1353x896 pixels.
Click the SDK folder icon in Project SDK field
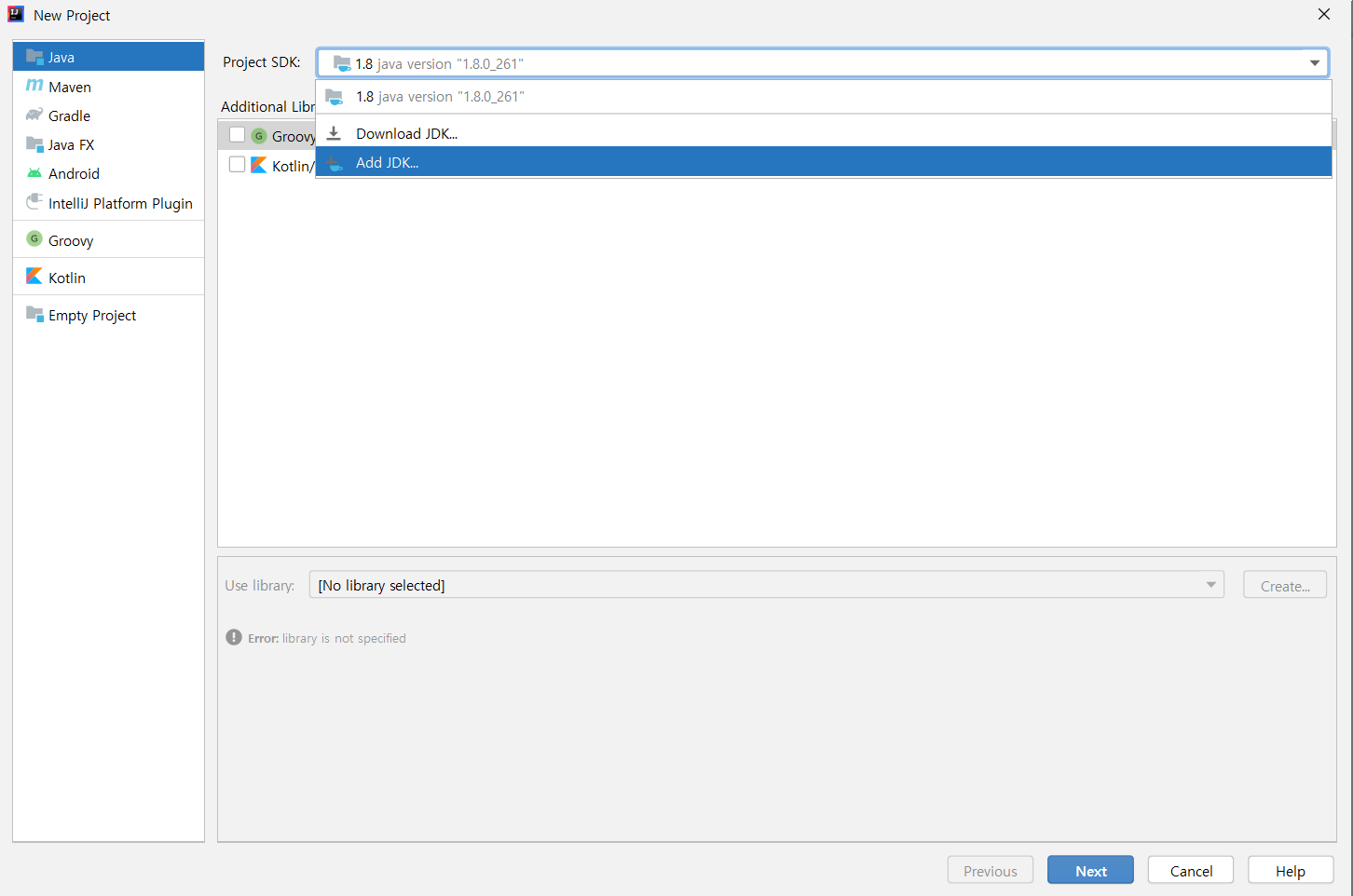pyautogui.click(x=342, y=63)
